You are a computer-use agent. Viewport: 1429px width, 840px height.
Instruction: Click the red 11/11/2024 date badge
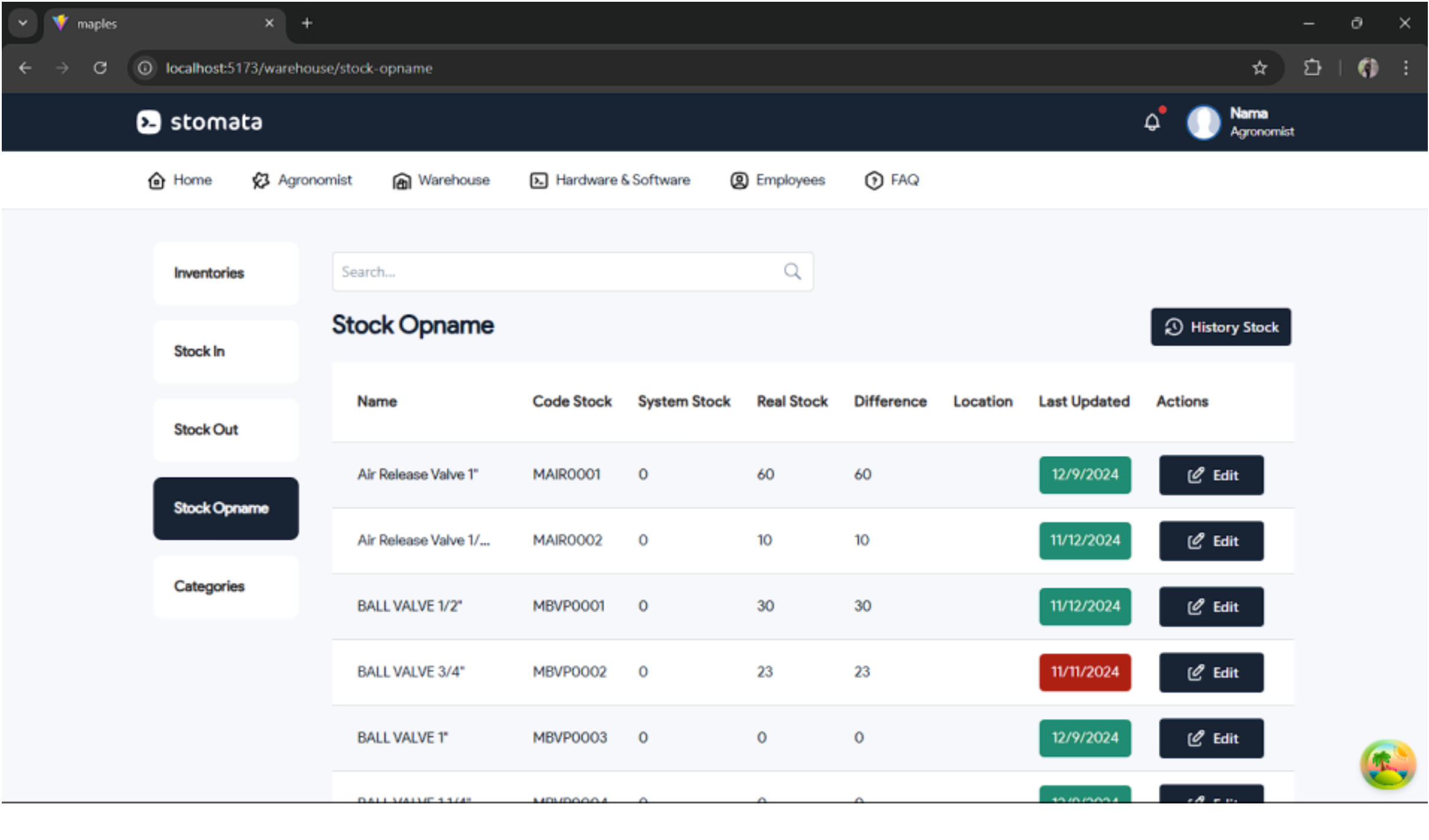(1084, 672)
